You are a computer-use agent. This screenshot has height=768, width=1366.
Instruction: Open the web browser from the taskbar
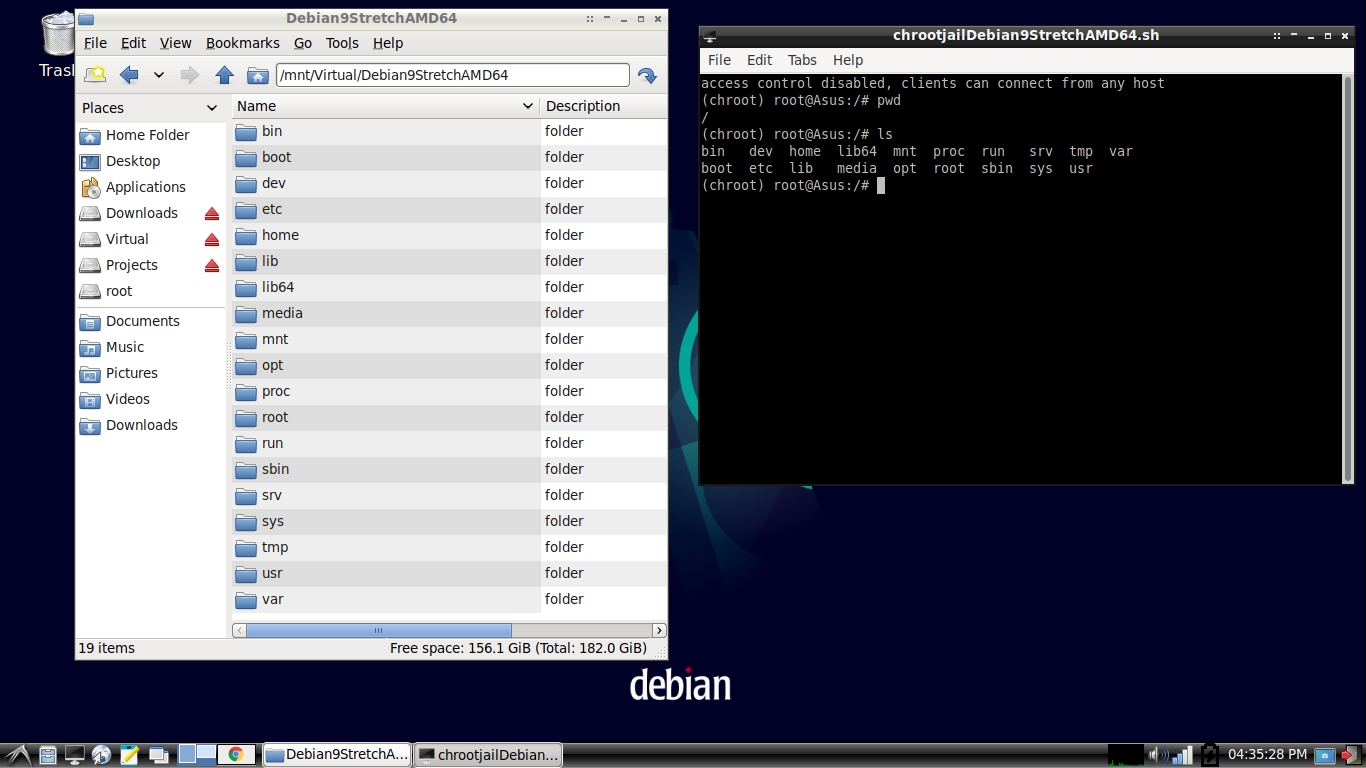[x=100, y=755]
